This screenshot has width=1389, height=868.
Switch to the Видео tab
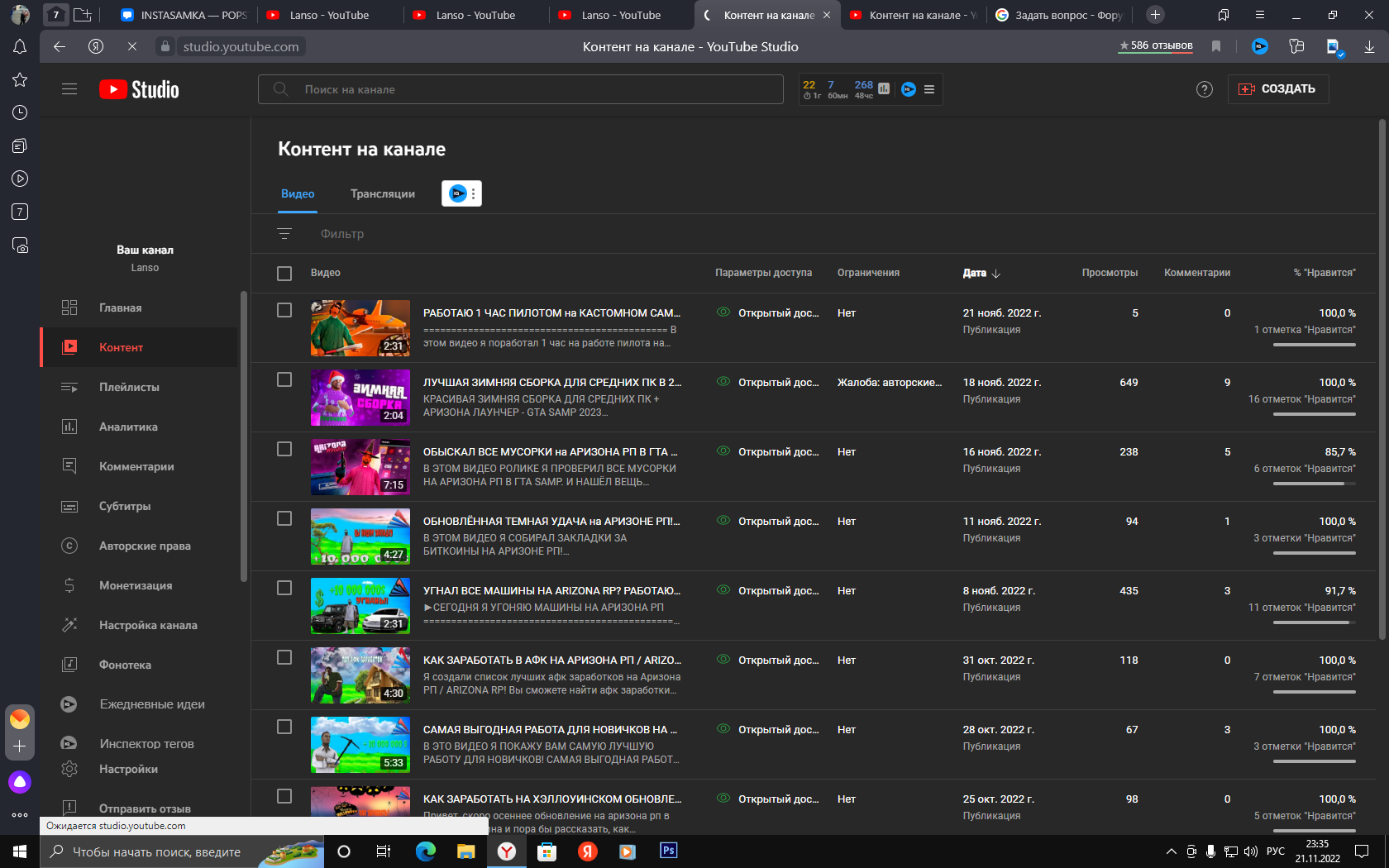click(x=298, y=193)
